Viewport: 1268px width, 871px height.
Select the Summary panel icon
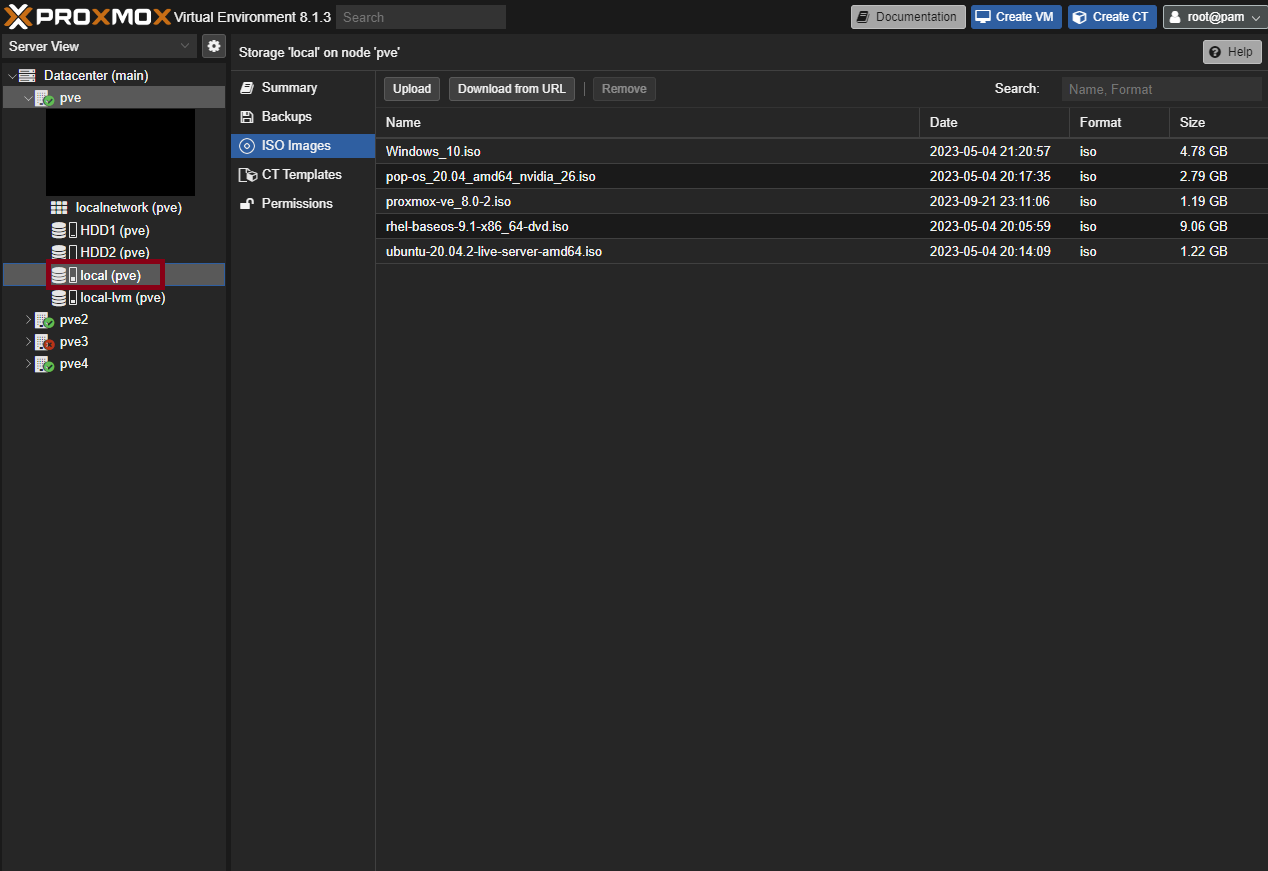point(245,87)
